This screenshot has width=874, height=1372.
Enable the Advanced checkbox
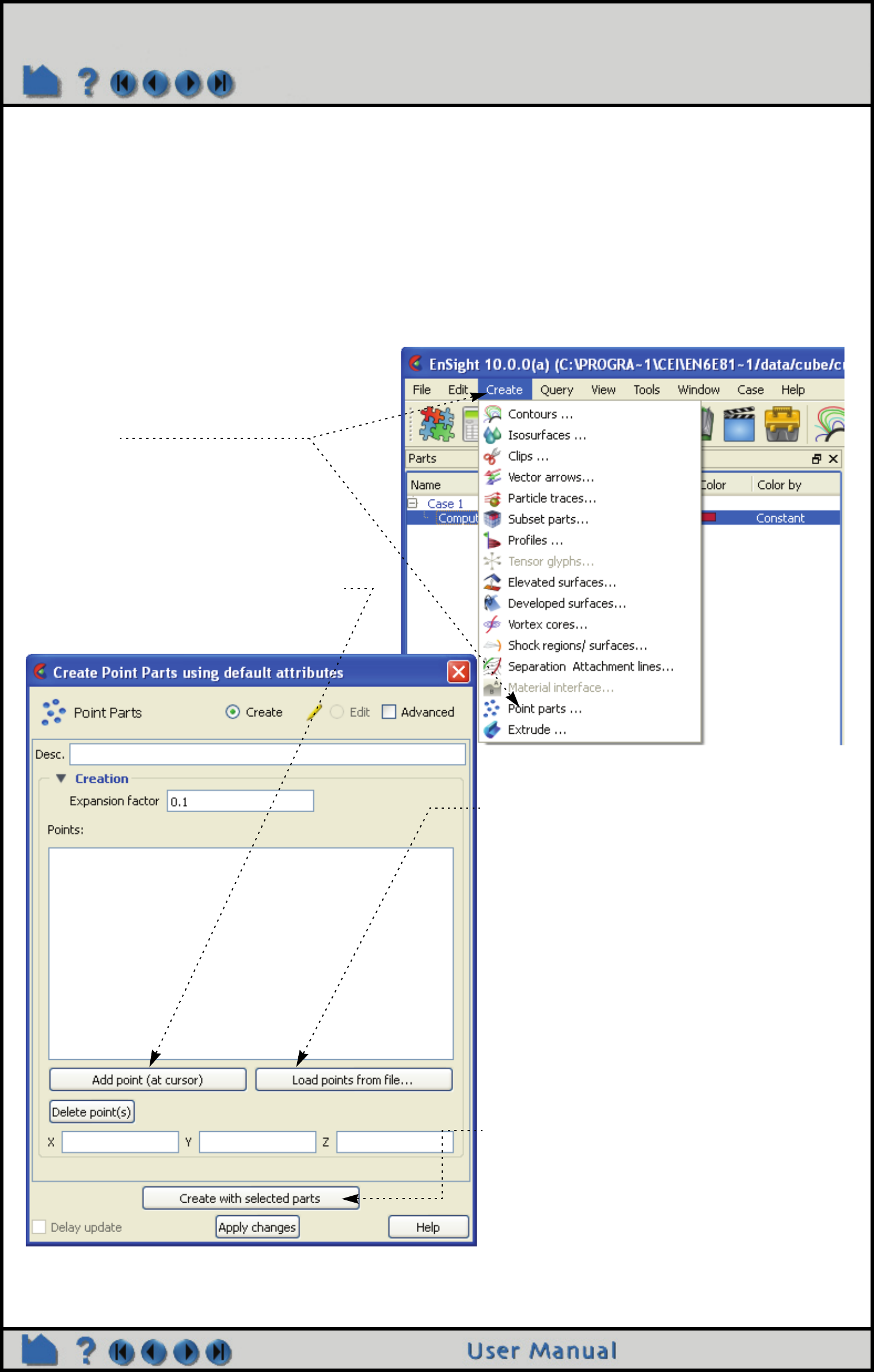tap(389, 712)
